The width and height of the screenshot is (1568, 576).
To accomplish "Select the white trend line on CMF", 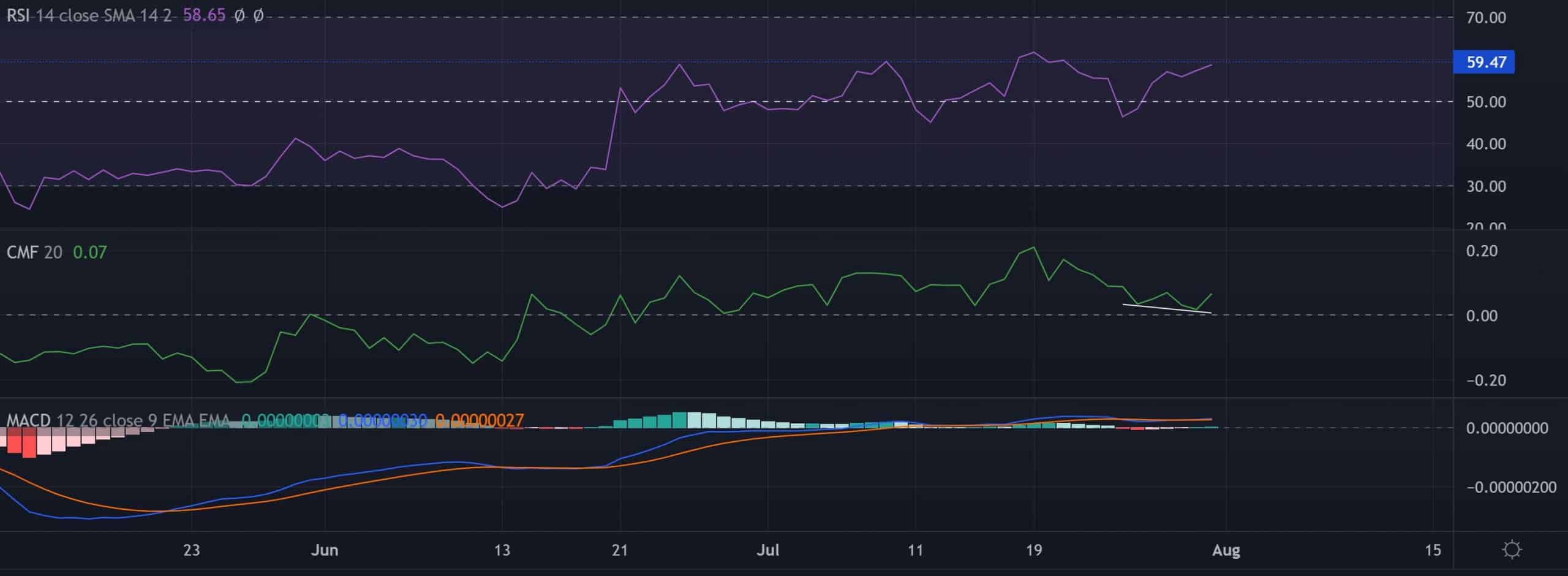I will (x=1166, y=309).
